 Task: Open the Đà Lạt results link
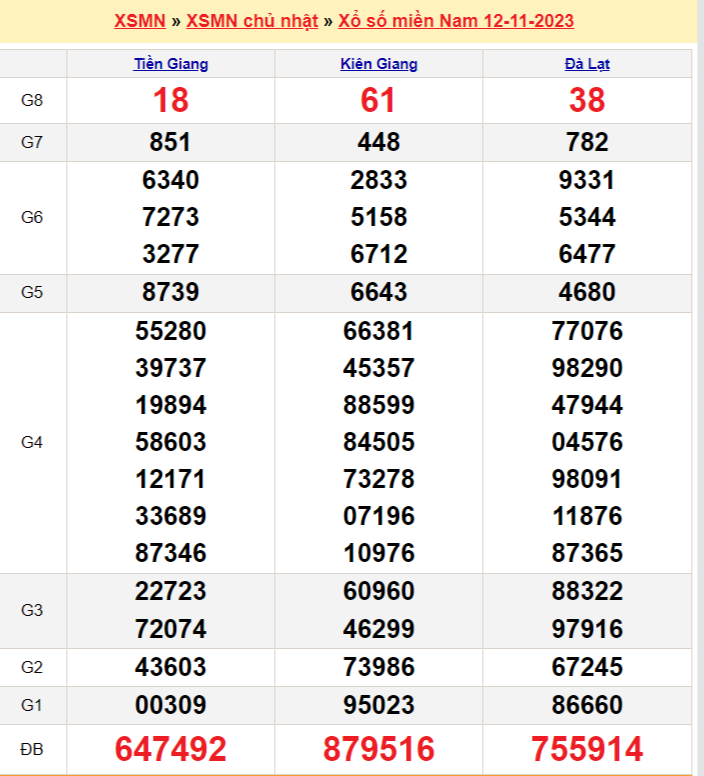coord(587,64)
